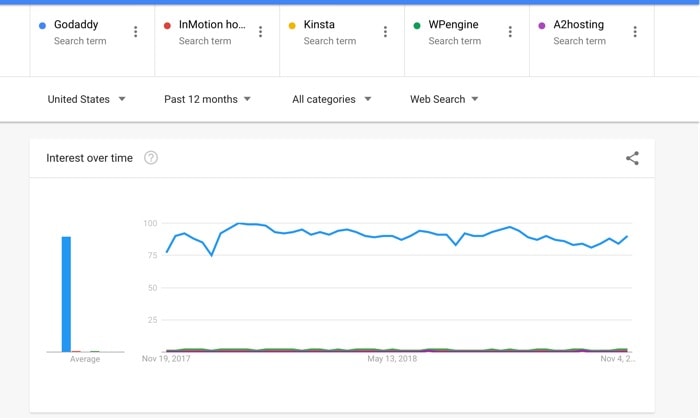This screenshot has height=420, width=700.
Task: Open the A2hosting term options menu
Action: 635,32
